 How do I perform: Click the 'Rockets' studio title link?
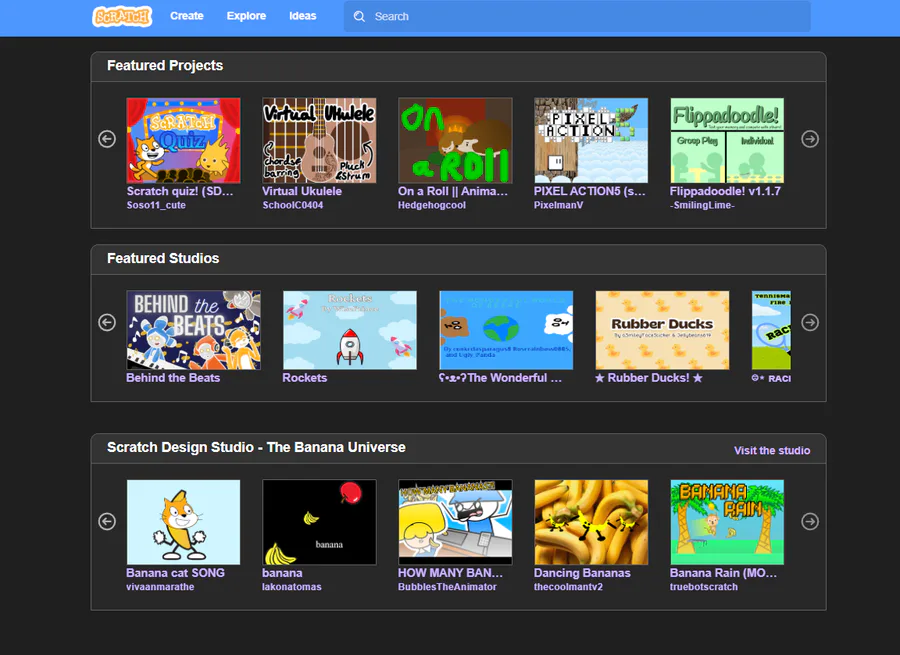[x=305, y=378]
